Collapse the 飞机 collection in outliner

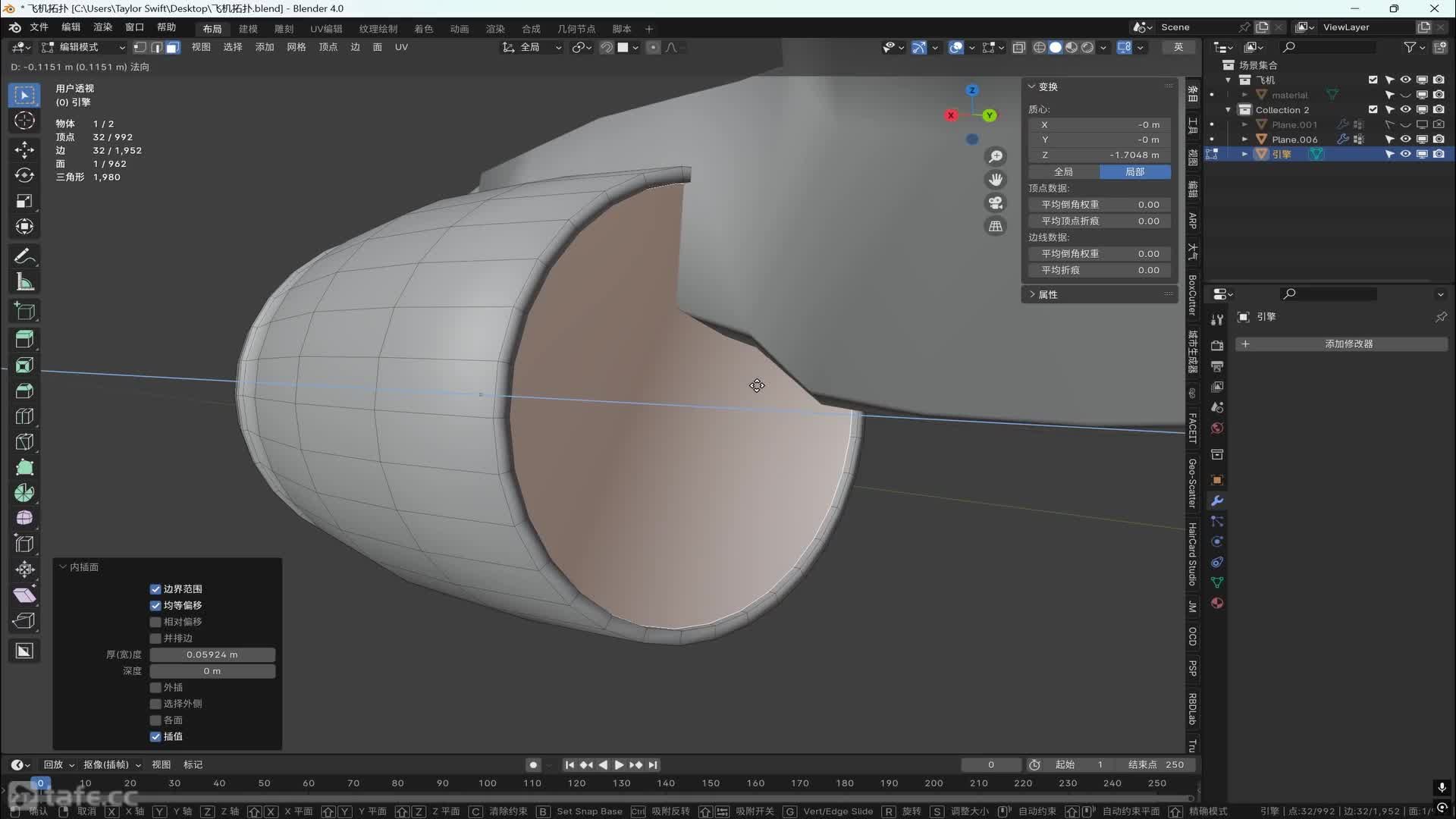(1228, 80)
